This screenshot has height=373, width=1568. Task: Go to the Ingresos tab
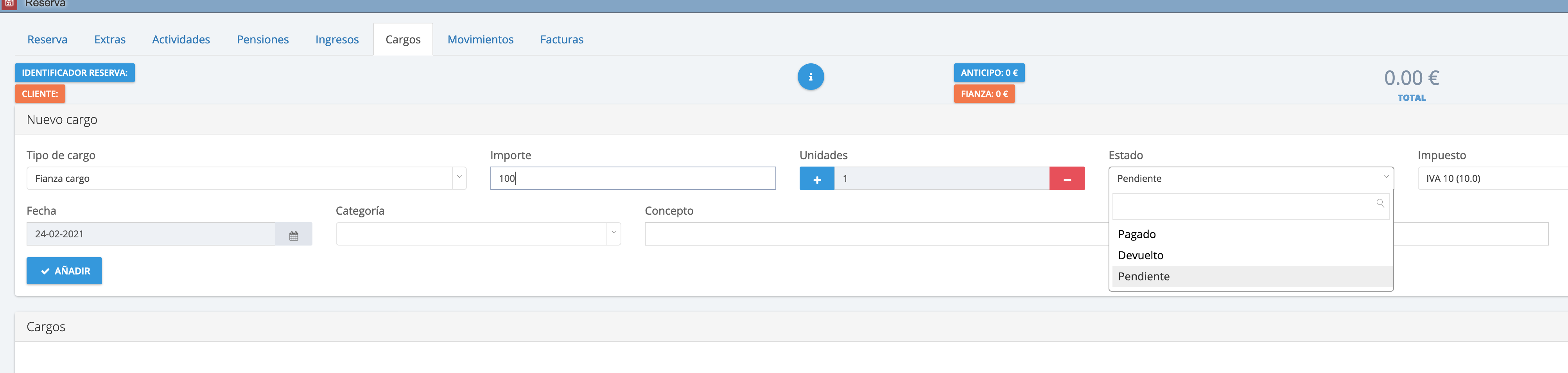pyautogui.click(x=337, y=39)
